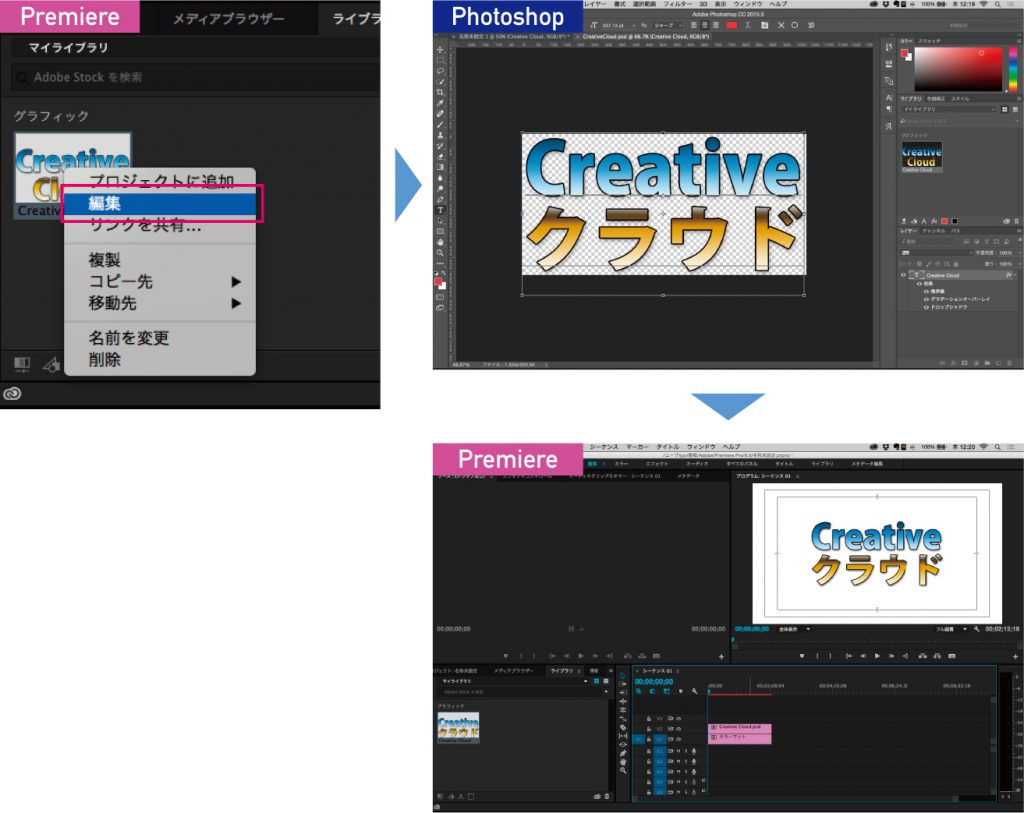This screenshot has height=813, width=1024.
Task: Toggle snap magnet in Premiere timeline header
Action: pos(652,691)
